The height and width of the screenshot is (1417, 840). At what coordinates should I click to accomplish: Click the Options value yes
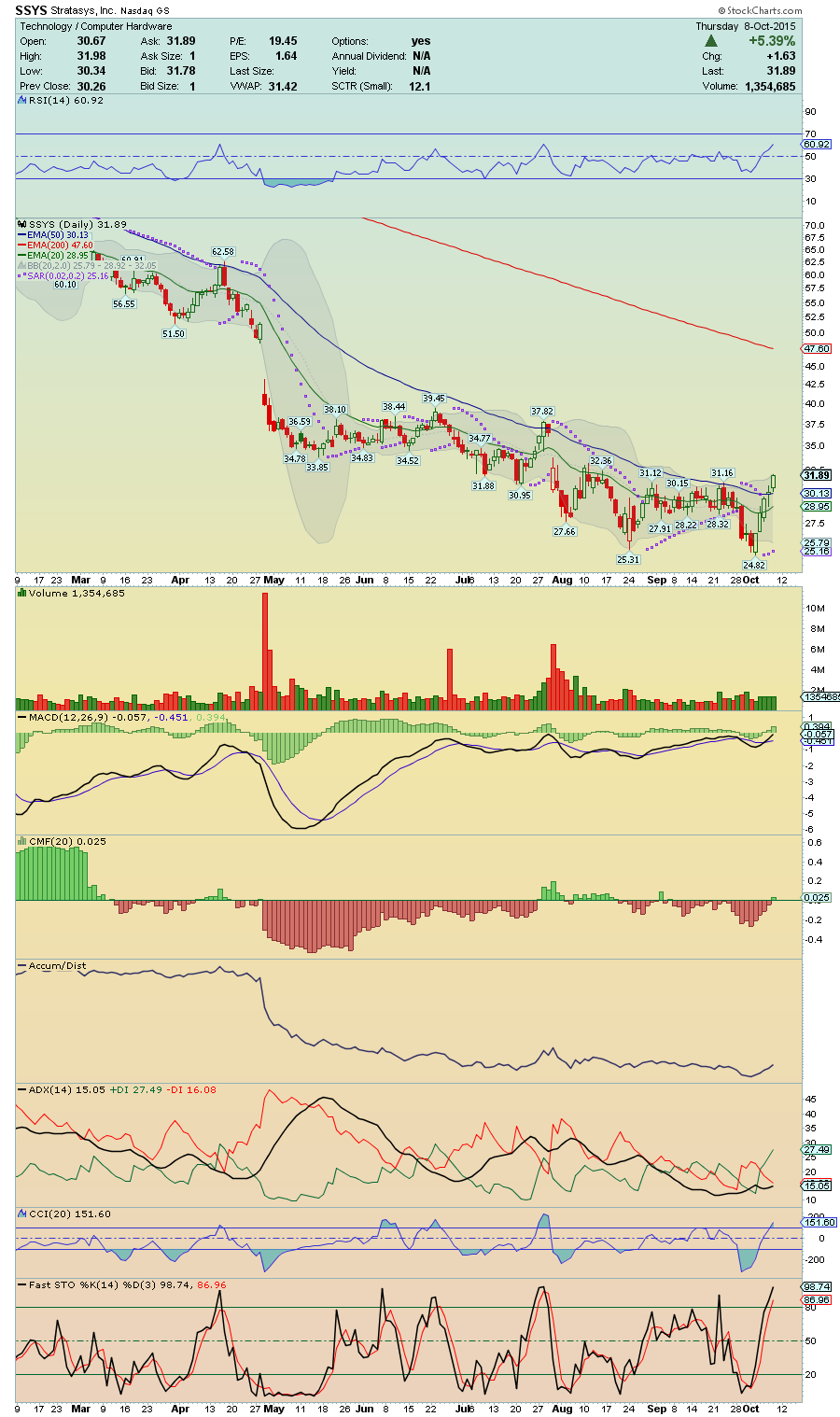coord(421,41)
